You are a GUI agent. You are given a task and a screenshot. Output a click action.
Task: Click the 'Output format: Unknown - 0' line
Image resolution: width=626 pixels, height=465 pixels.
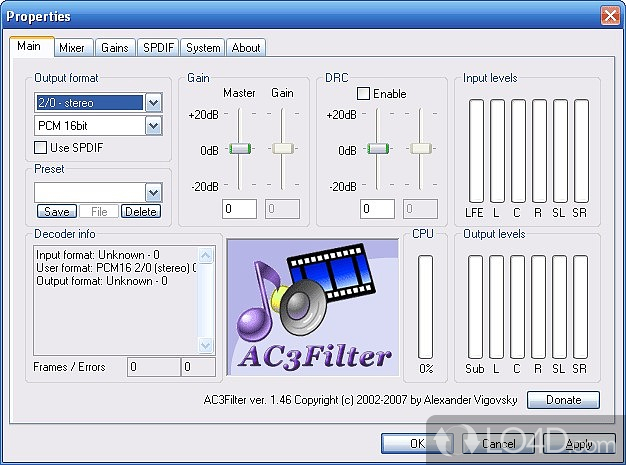[x=102, y=281]
